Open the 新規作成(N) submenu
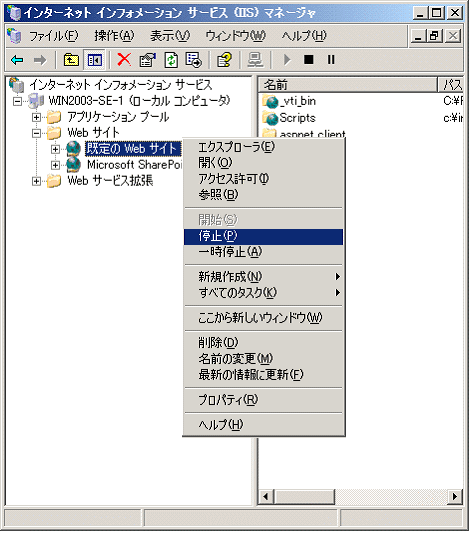This screenshot has height=533, width=471. coord(264,277)
